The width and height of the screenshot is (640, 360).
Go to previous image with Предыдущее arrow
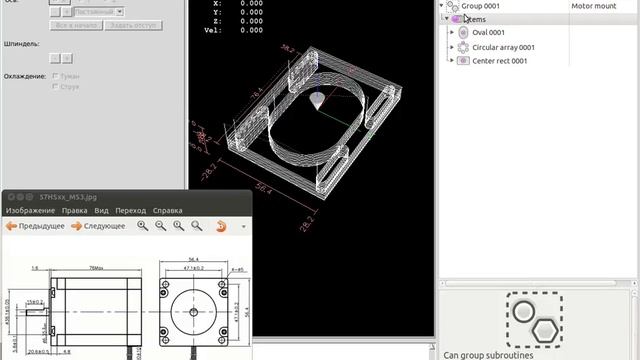pyautogui.click(x=35, y=226)
